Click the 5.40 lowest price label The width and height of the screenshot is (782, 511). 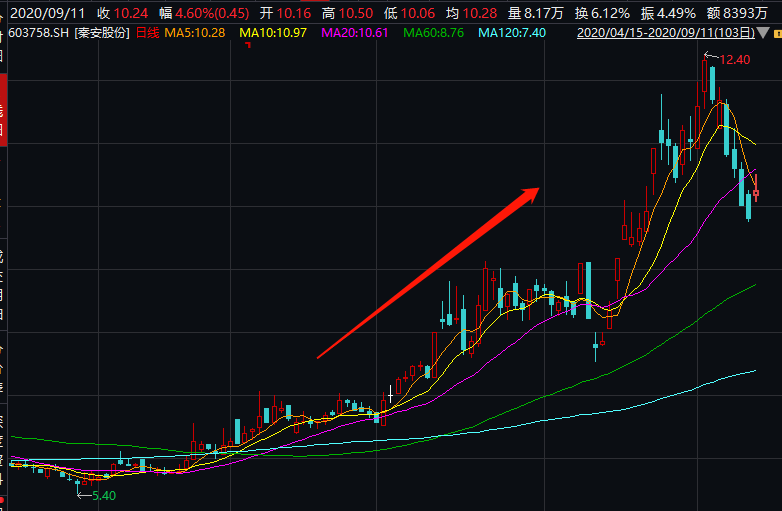click(x=104, y=496)
